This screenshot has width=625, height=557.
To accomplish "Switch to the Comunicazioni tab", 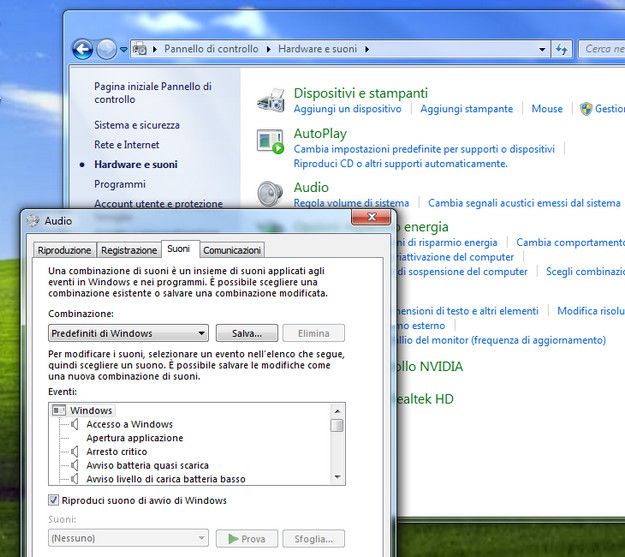I will point(232,250).
